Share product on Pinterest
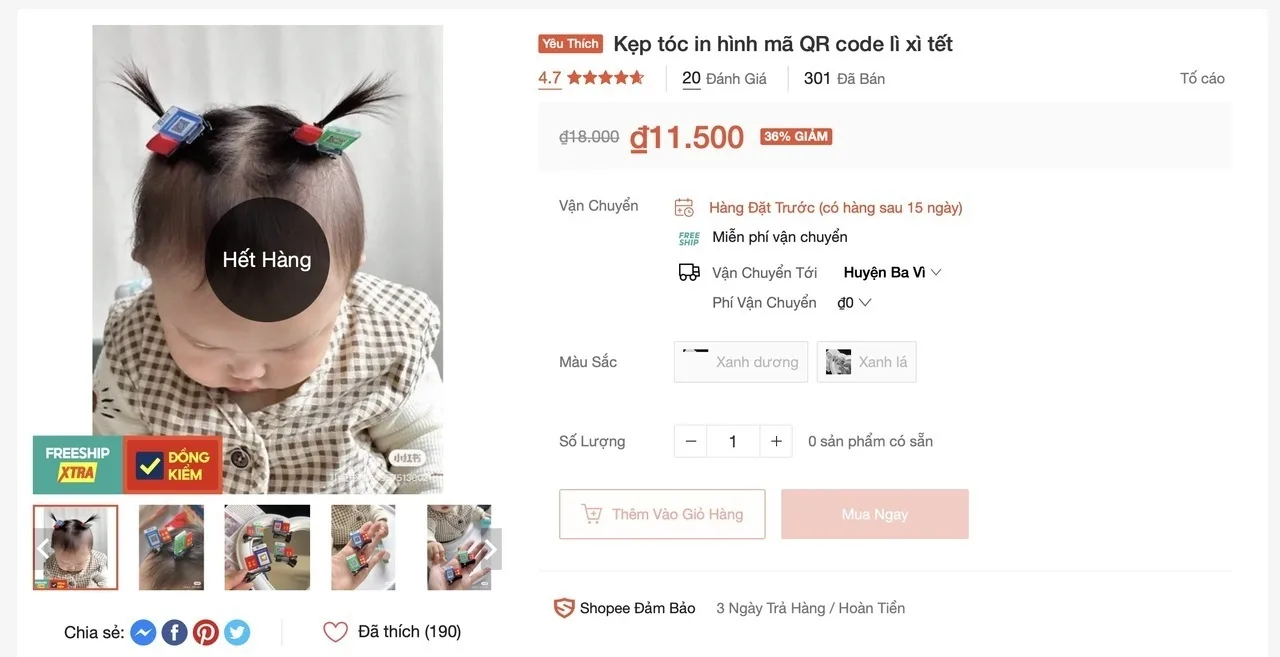This screenshot has width=1280, height=657. point(206,632)
